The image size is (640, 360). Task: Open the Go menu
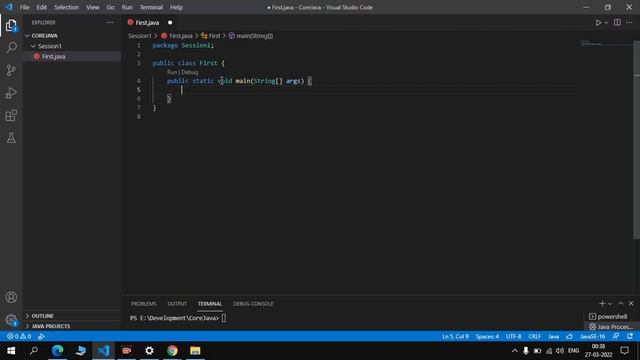pyautogui.click(x=110, y=7)
